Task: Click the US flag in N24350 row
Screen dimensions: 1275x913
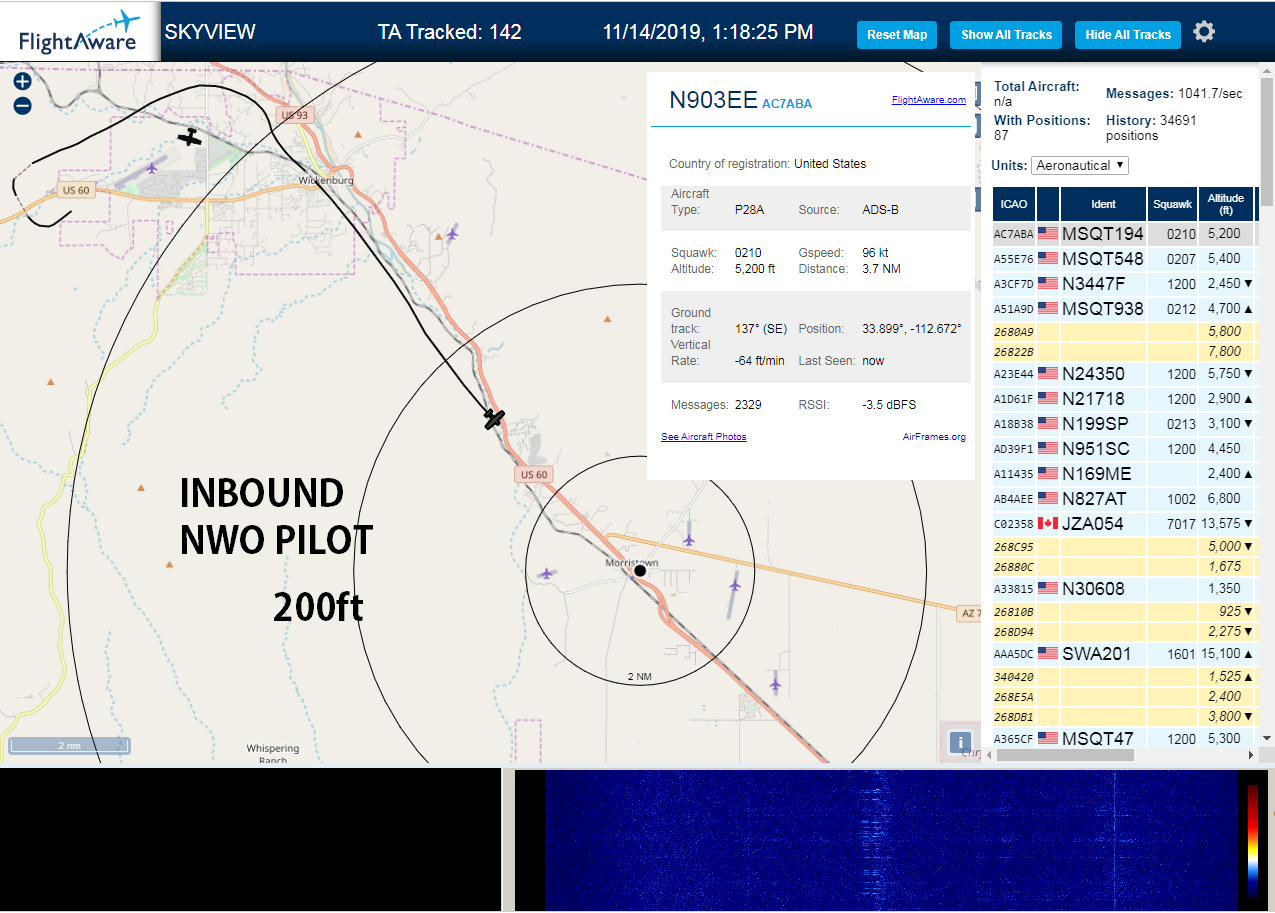Action: [x=1048, y=373]
